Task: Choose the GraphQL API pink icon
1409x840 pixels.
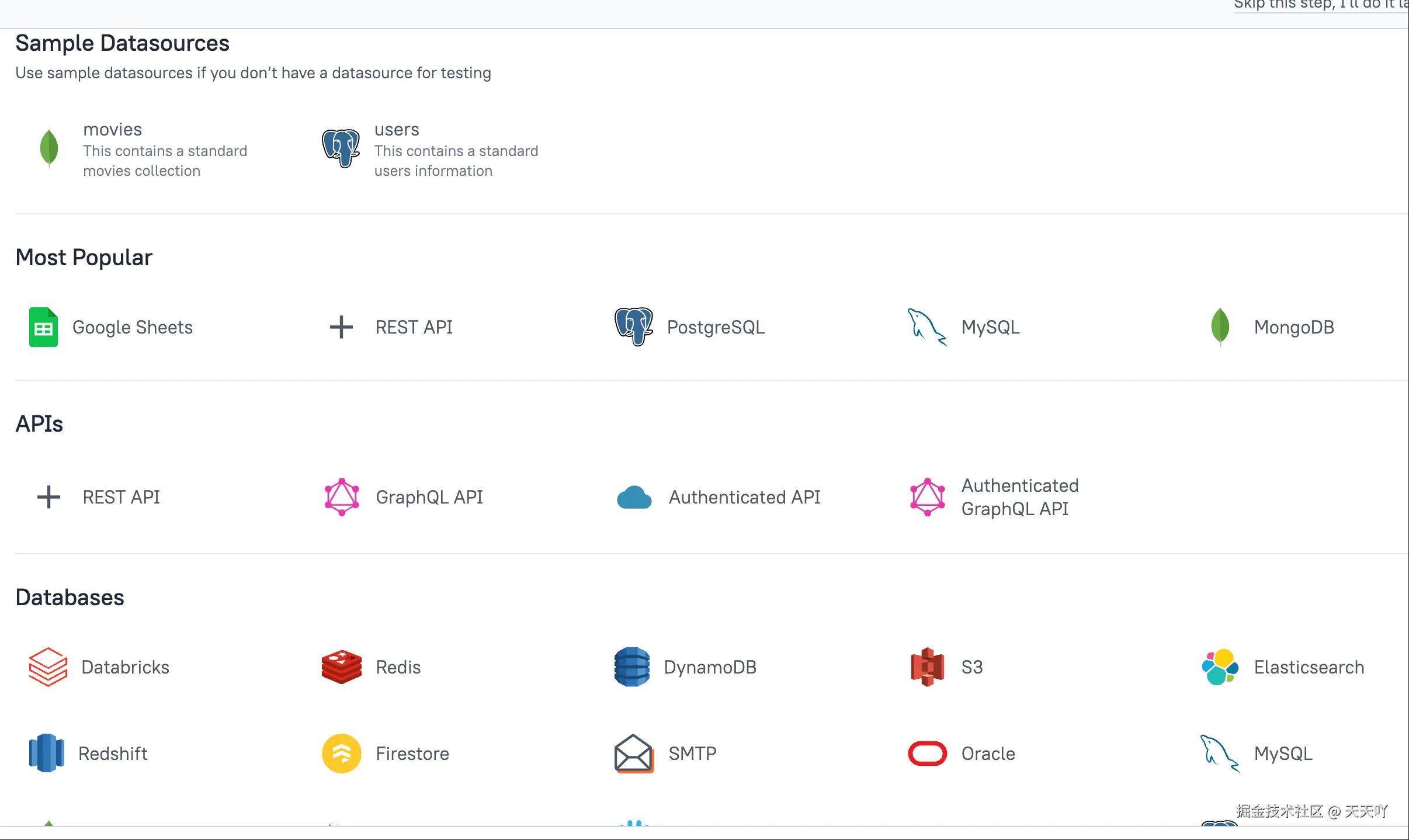Action: click(x=342, y=497)
